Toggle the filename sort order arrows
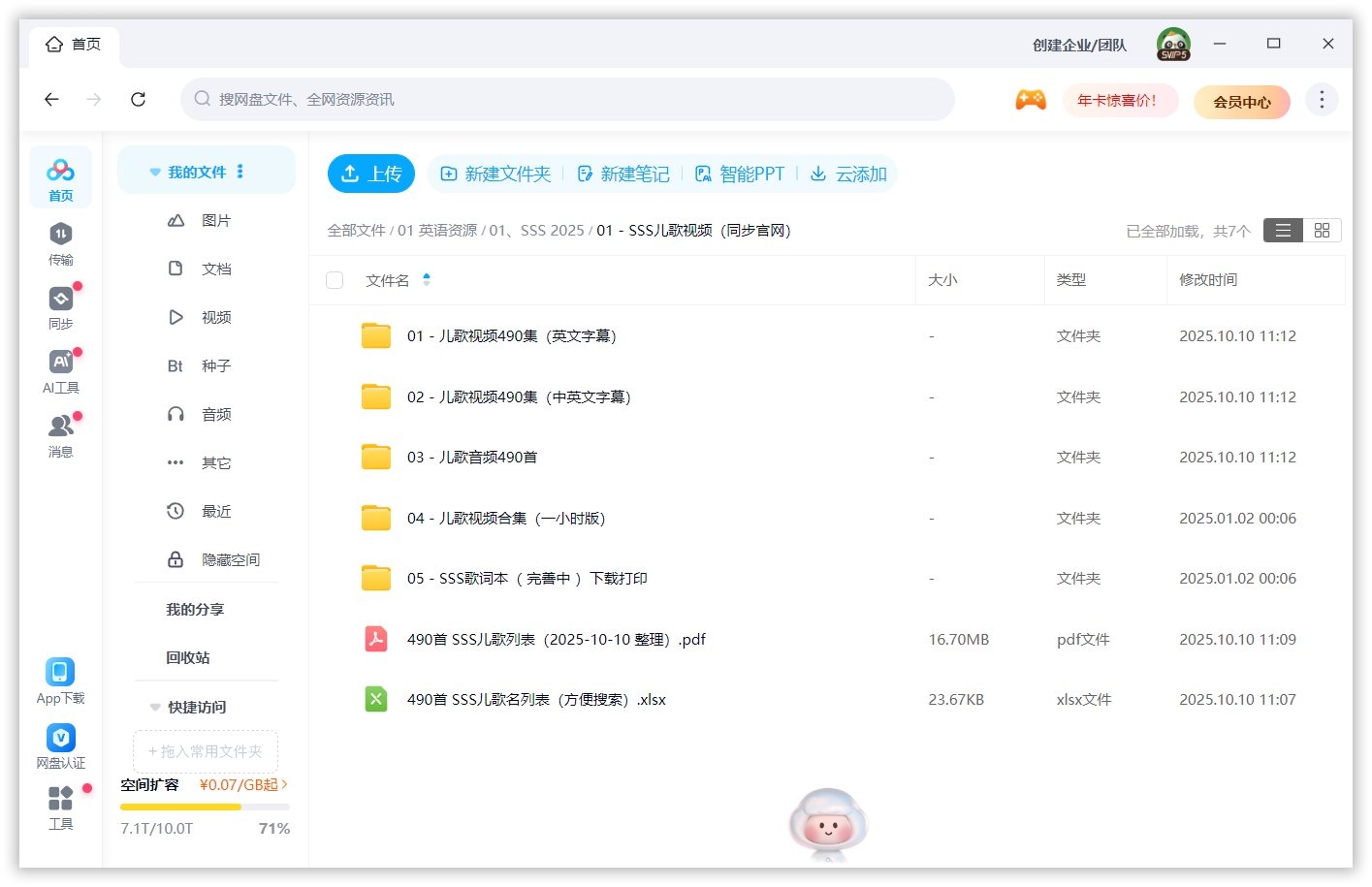The width and height of the screenshot is (1372, 887). click(x=427, y=280)
